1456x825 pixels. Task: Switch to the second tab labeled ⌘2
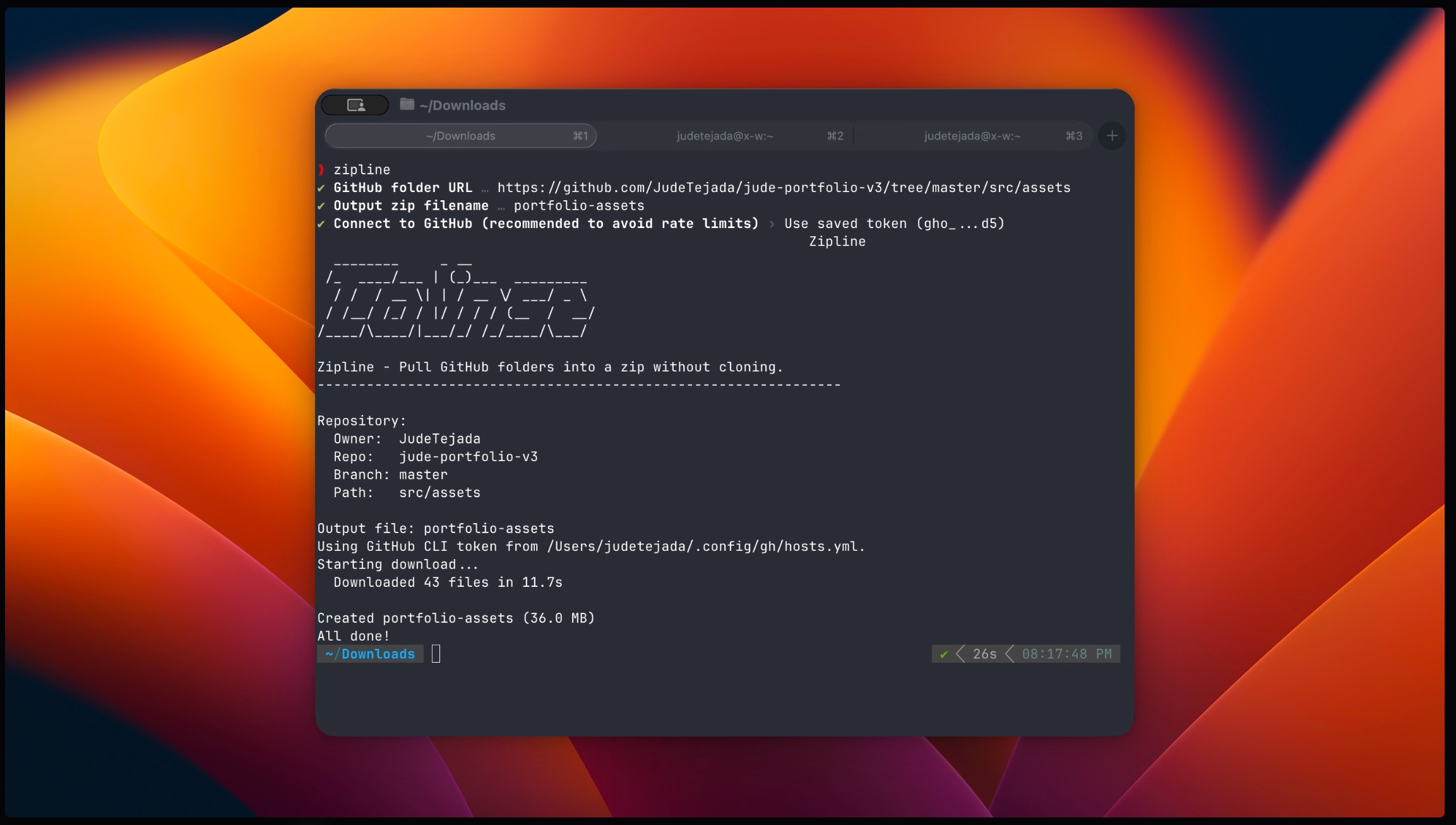[725, 136]
